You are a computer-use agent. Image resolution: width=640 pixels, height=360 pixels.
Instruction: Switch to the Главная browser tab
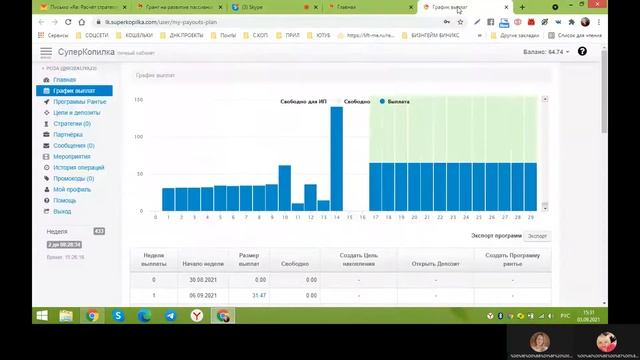click(x=371, y=7)
